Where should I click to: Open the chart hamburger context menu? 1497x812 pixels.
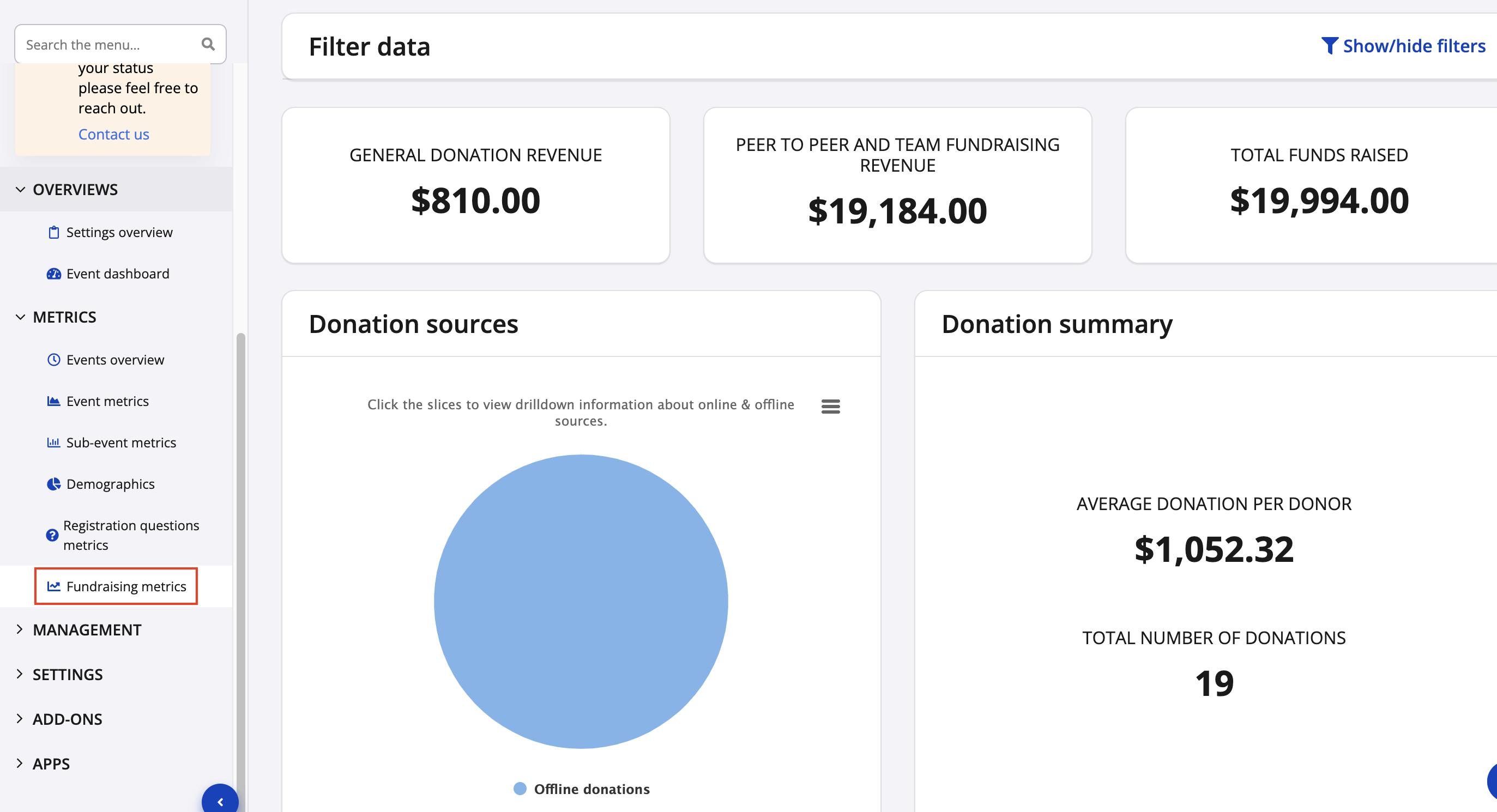coord(830,406)
